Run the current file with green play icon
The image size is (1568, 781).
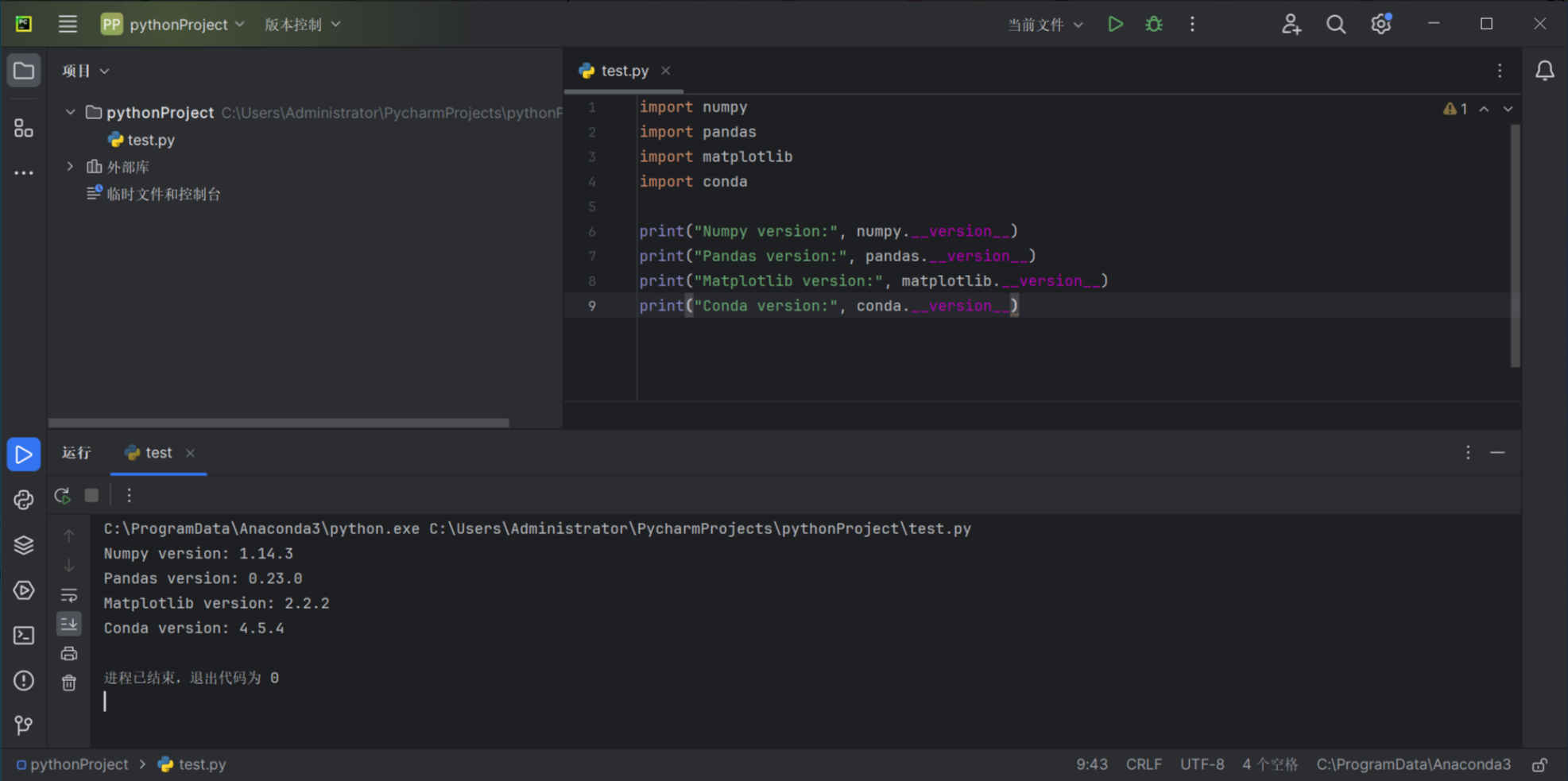1115,25
